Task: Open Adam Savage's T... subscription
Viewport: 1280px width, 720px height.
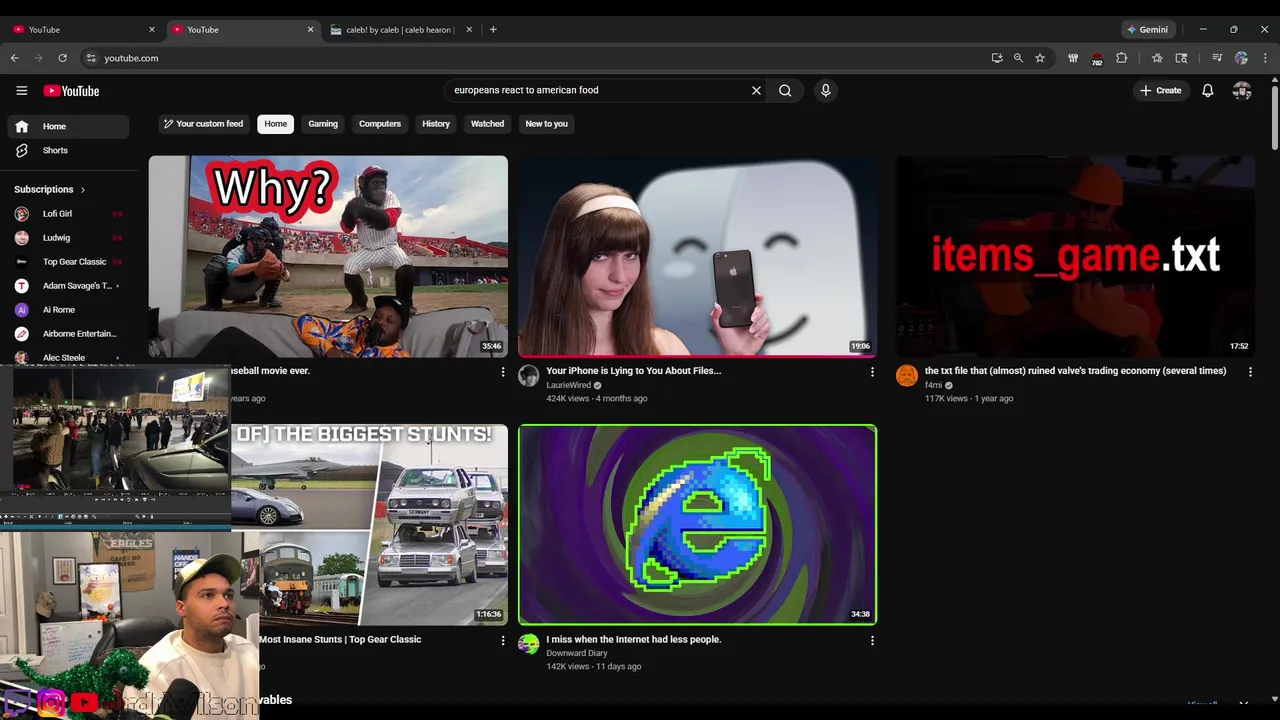Action: 68,286
